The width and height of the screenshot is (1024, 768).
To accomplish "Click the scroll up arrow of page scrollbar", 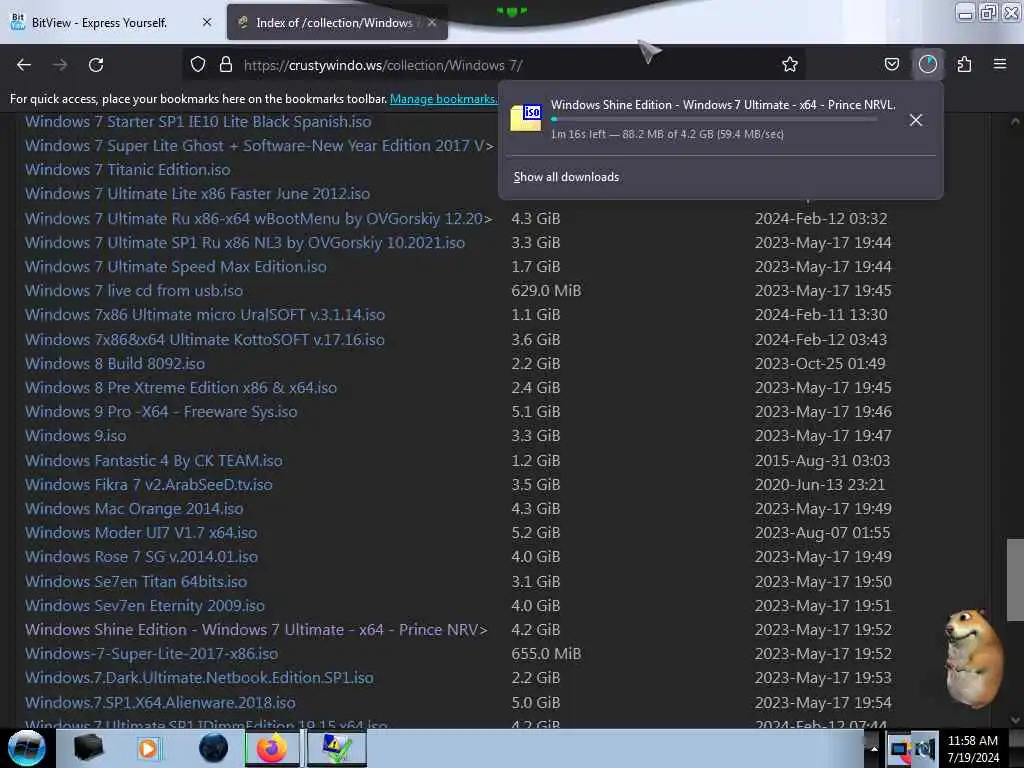I will [1015, 121].
